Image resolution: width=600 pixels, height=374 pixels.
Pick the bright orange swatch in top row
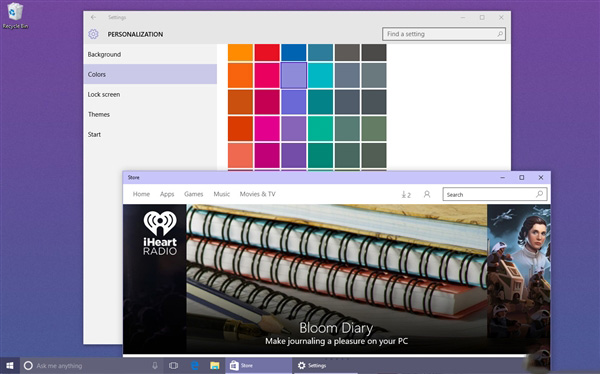240,52
